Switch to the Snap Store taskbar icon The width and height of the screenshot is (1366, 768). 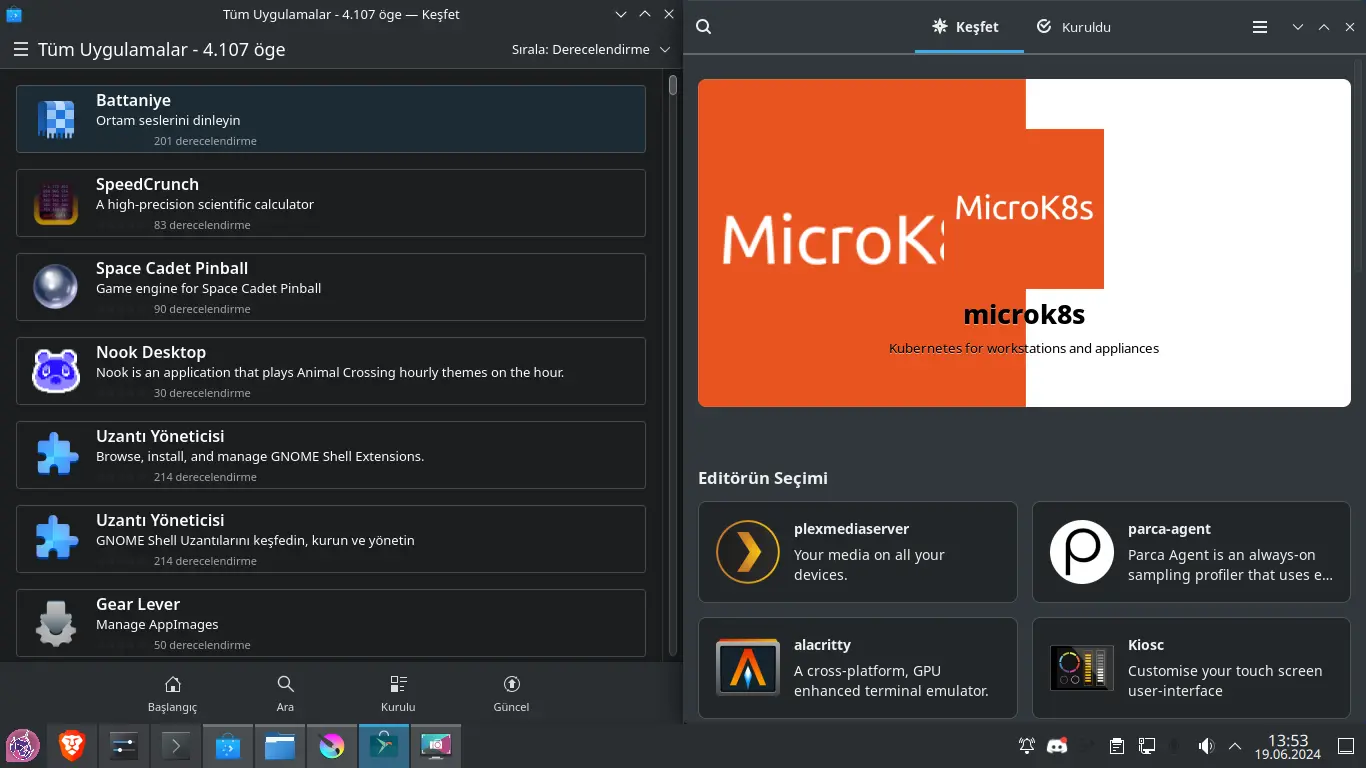pyautogui.click(x=384, y=746)
